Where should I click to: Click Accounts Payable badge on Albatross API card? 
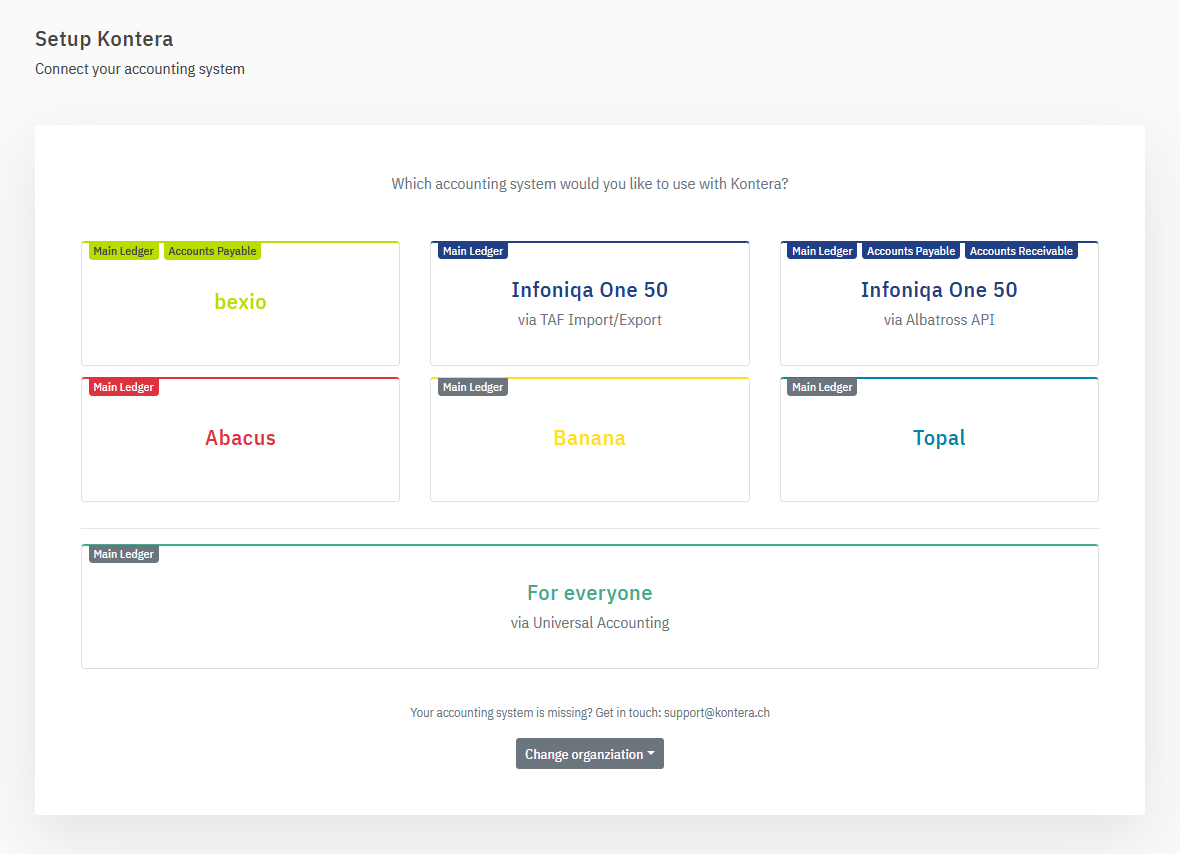(910, 251)
